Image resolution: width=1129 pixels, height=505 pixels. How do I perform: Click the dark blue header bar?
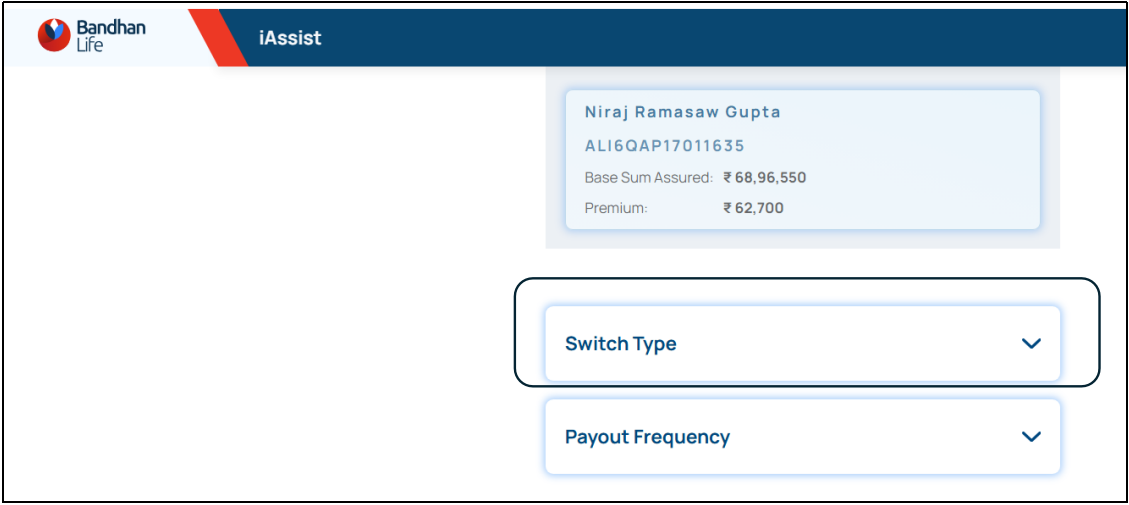(x=700, y=38)
